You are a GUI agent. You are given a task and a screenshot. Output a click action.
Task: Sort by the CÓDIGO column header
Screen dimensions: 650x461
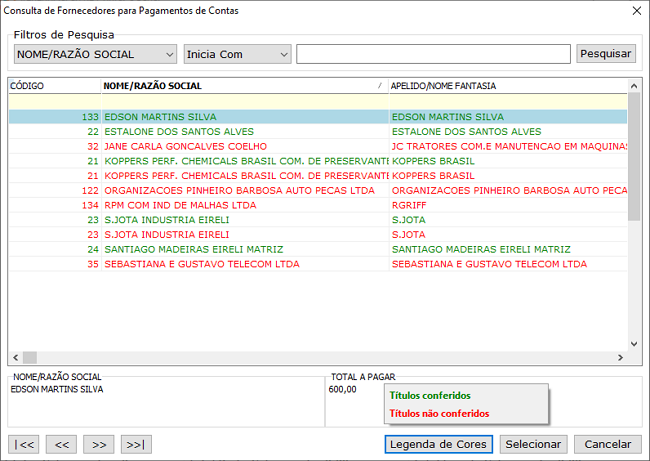click(54, 86)
